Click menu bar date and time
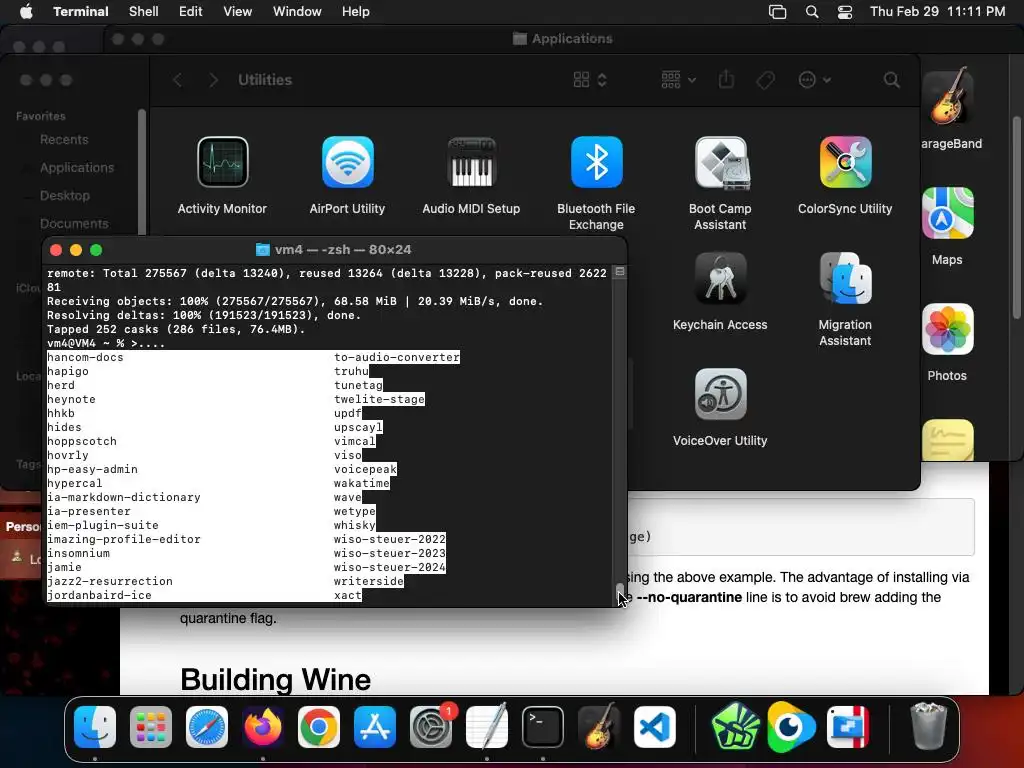Viewport: 1024px width, 768px height. click(938, 12)
